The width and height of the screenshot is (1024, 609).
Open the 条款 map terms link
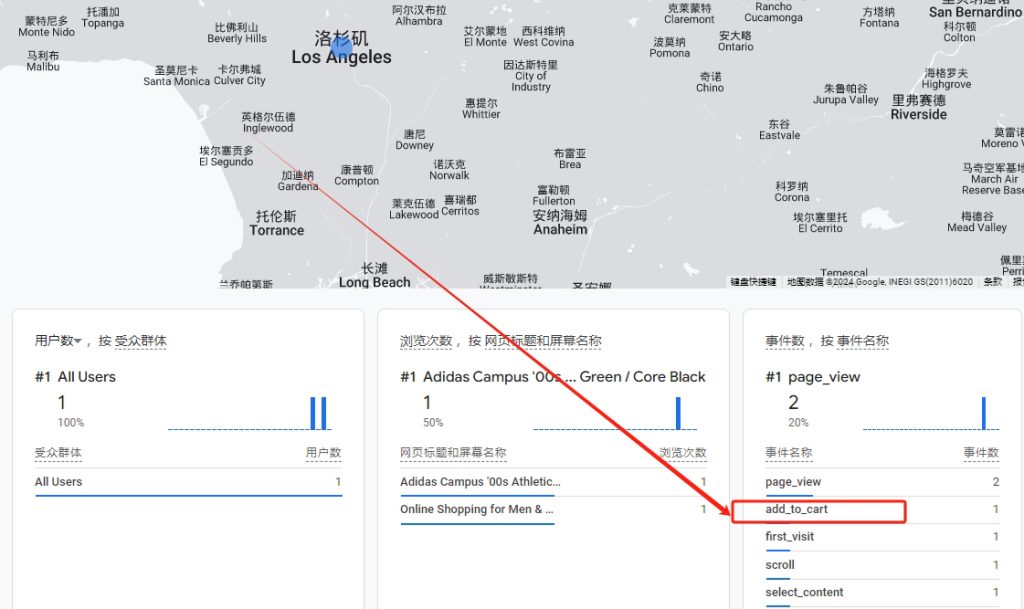[x=992, y=282]
